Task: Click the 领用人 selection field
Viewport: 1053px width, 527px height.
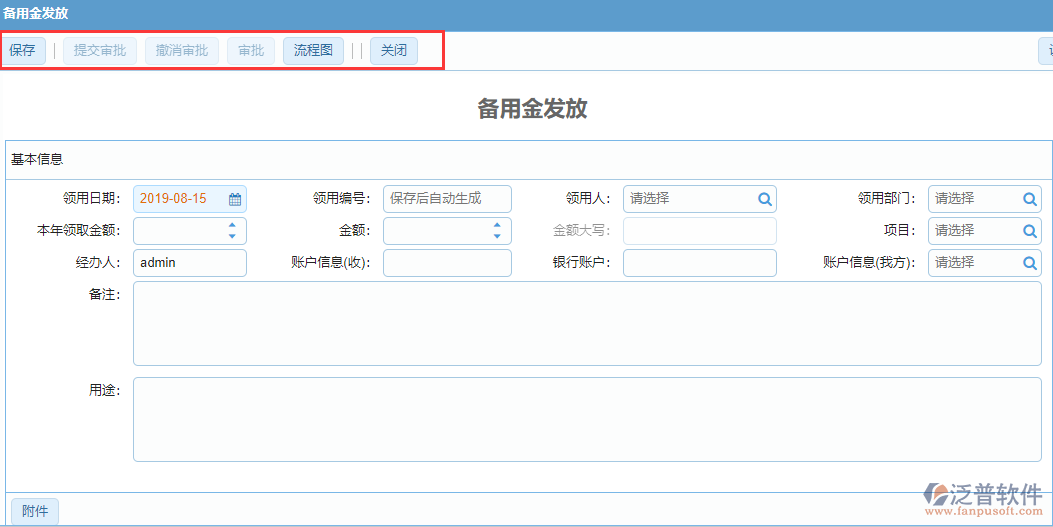Action: tap(700, 199)
